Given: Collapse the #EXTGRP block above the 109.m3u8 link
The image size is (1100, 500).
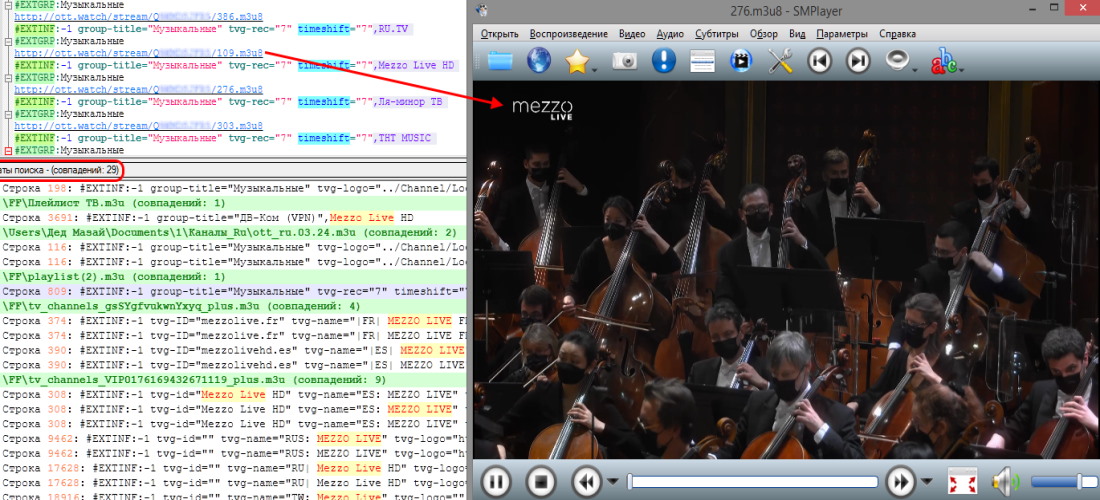Looking at the screenshot, I should pos(8,41).
